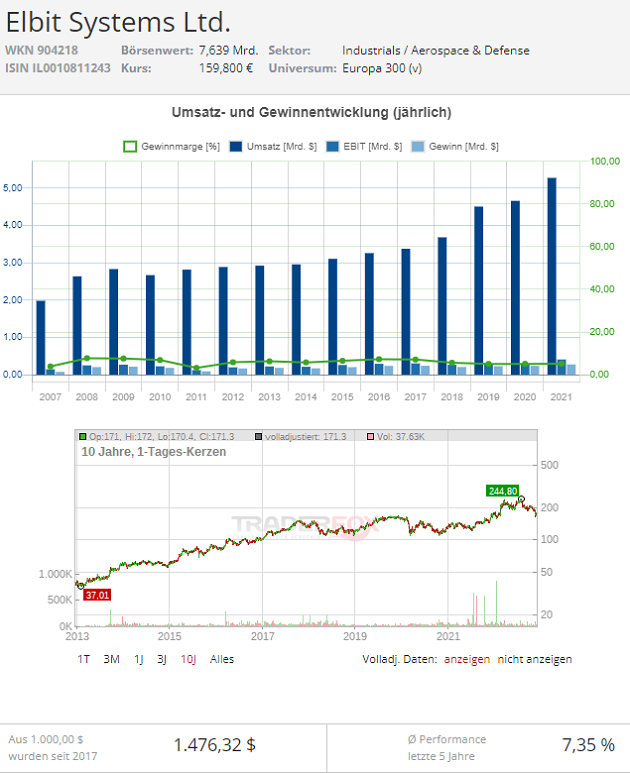The height and width of the screenshot is (773, 630).
Task: Click the 7,35 % performance value
Action: pyautogui.click(x=588, y=745)
